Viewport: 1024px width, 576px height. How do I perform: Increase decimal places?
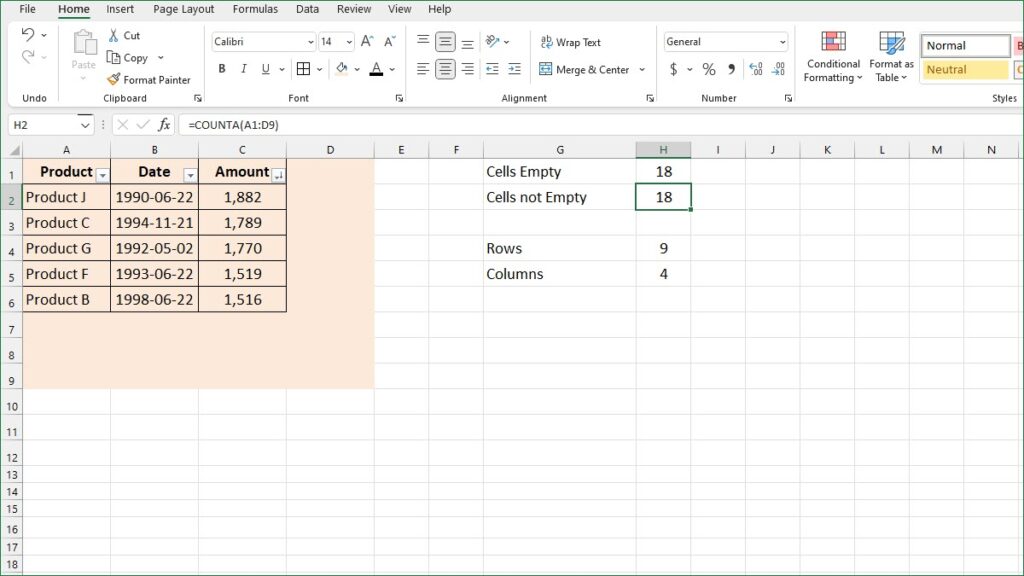757,70
